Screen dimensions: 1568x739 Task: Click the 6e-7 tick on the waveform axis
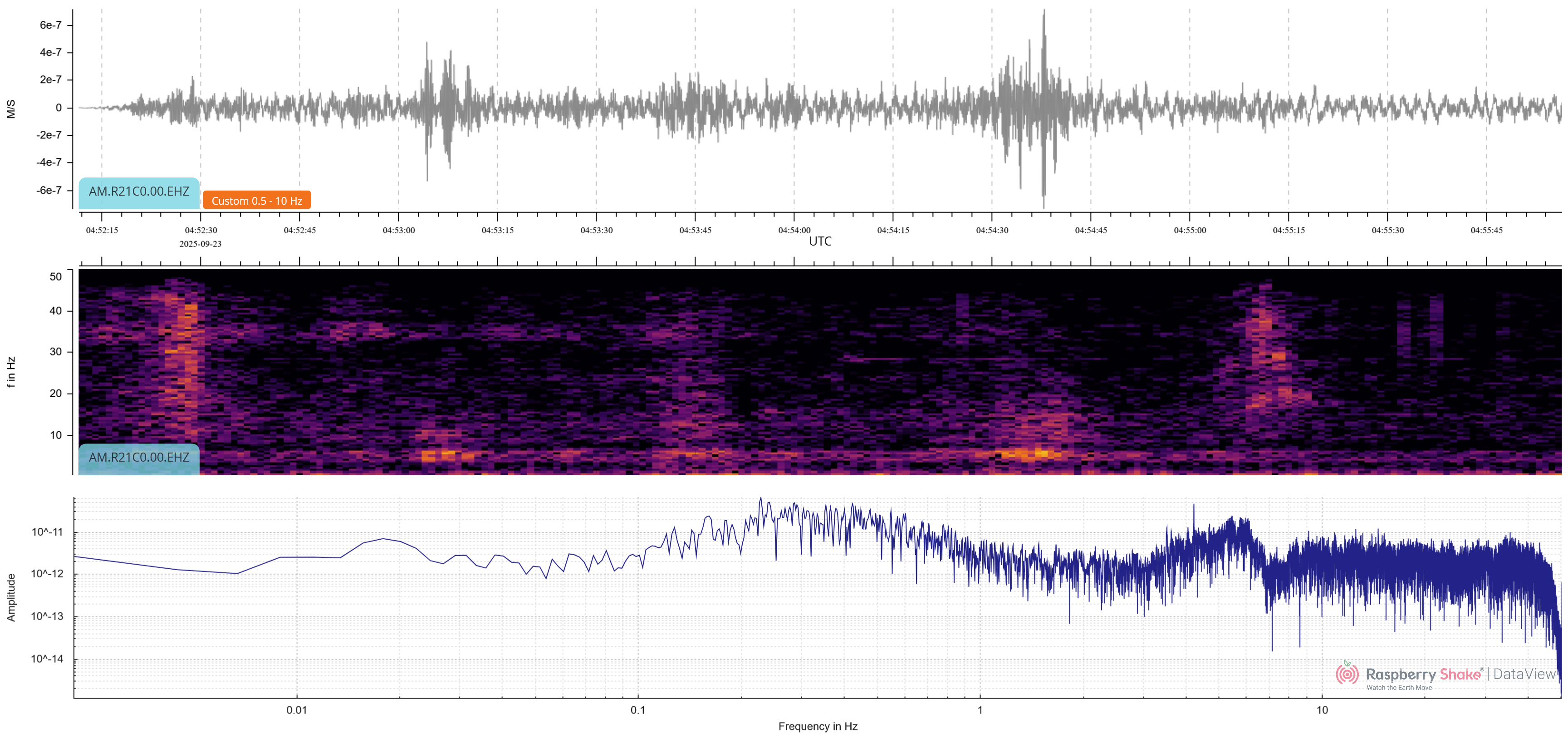[50, 25]
